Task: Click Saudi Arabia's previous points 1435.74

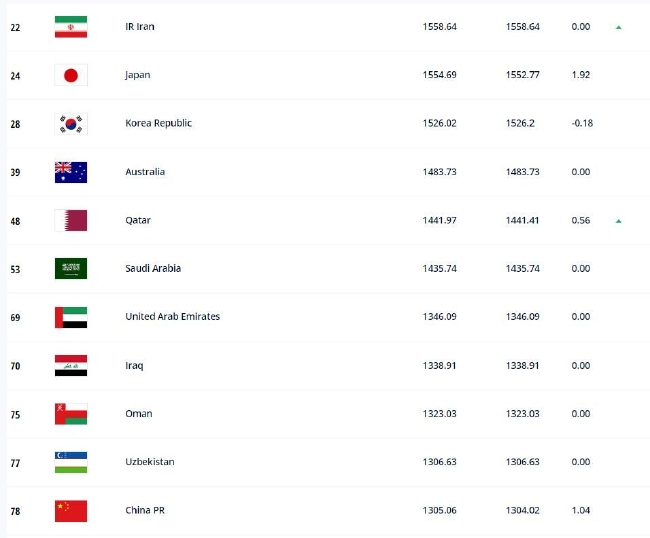Action: coord(522,268)
